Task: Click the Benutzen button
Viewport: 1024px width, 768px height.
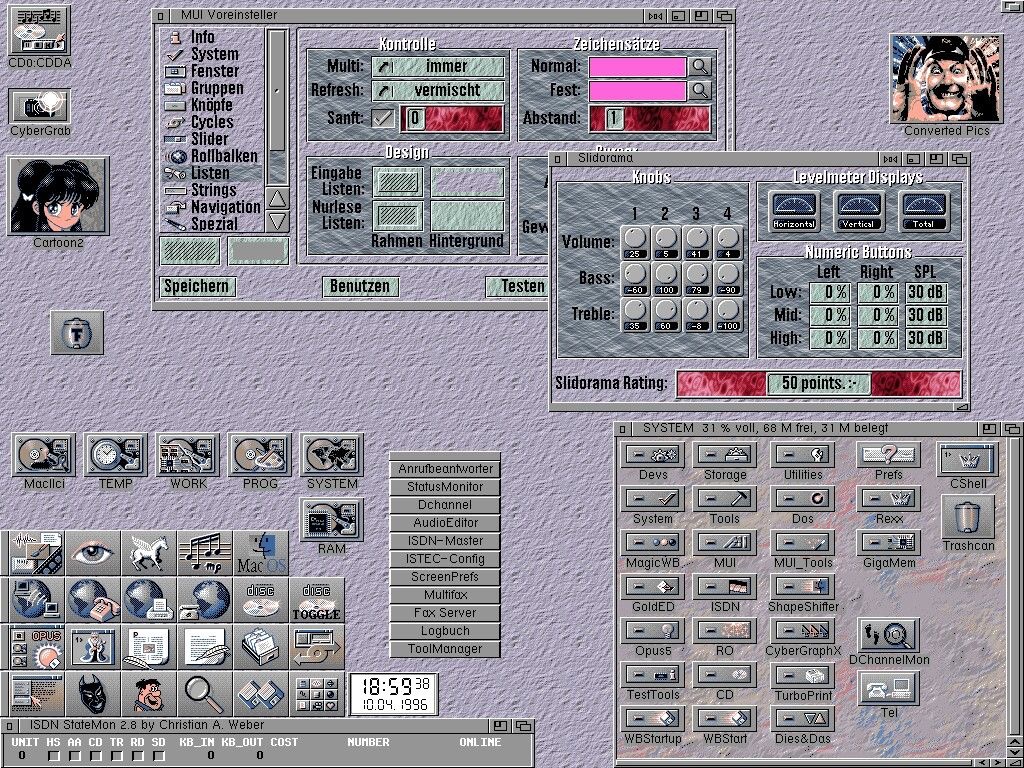Action: click(x=360, y=286)
